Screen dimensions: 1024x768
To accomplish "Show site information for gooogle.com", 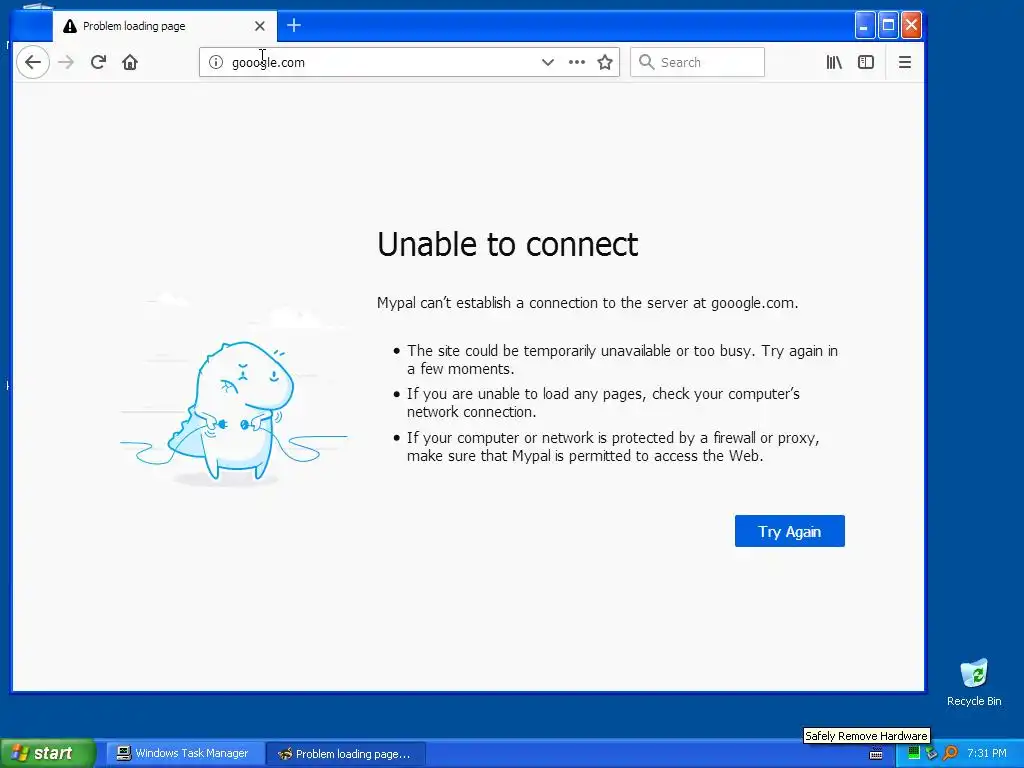I will tap(216, 62).
